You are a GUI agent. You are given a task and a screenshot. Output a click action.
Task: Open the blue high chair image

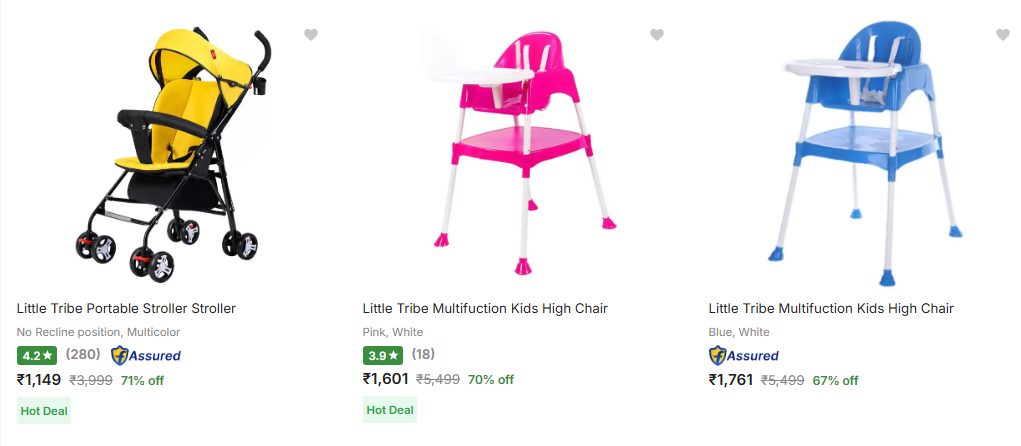tap(863, 150)
